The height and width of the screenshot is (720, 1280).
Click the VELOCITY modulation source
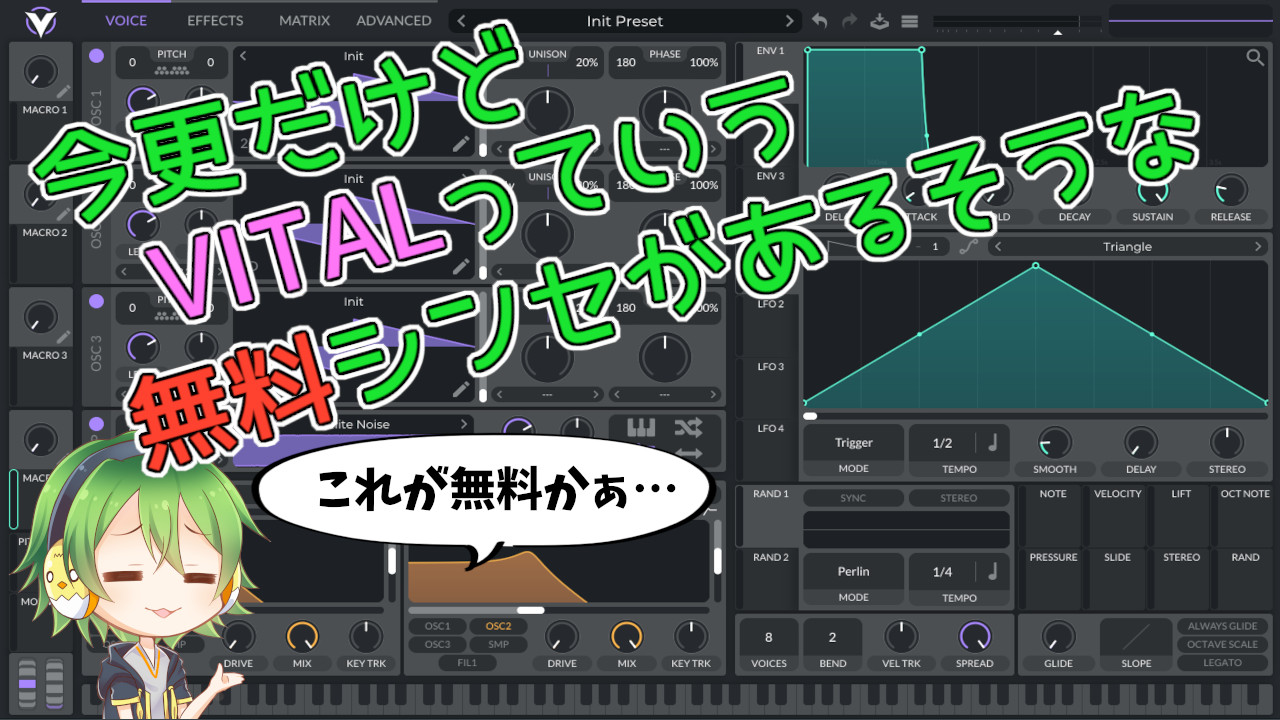click(x=1118, y=516)
